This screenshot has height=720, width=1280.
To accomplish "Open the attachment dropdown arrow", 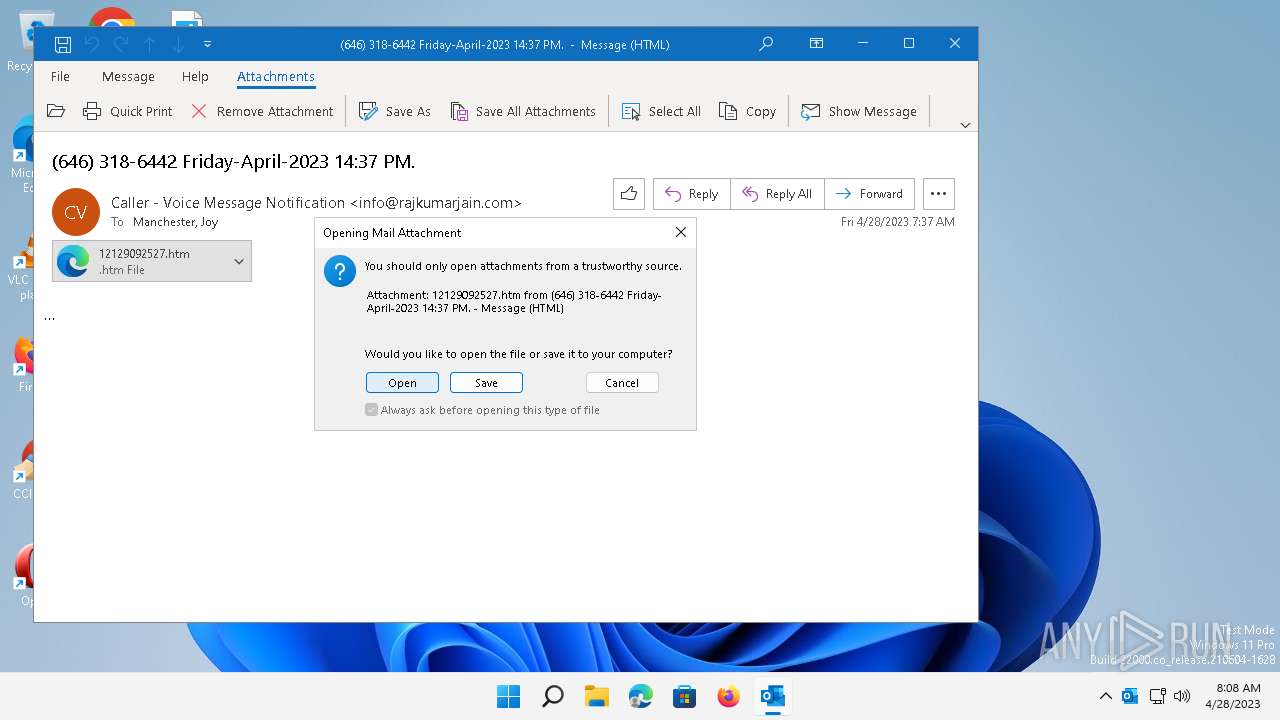I will (239, 261).
